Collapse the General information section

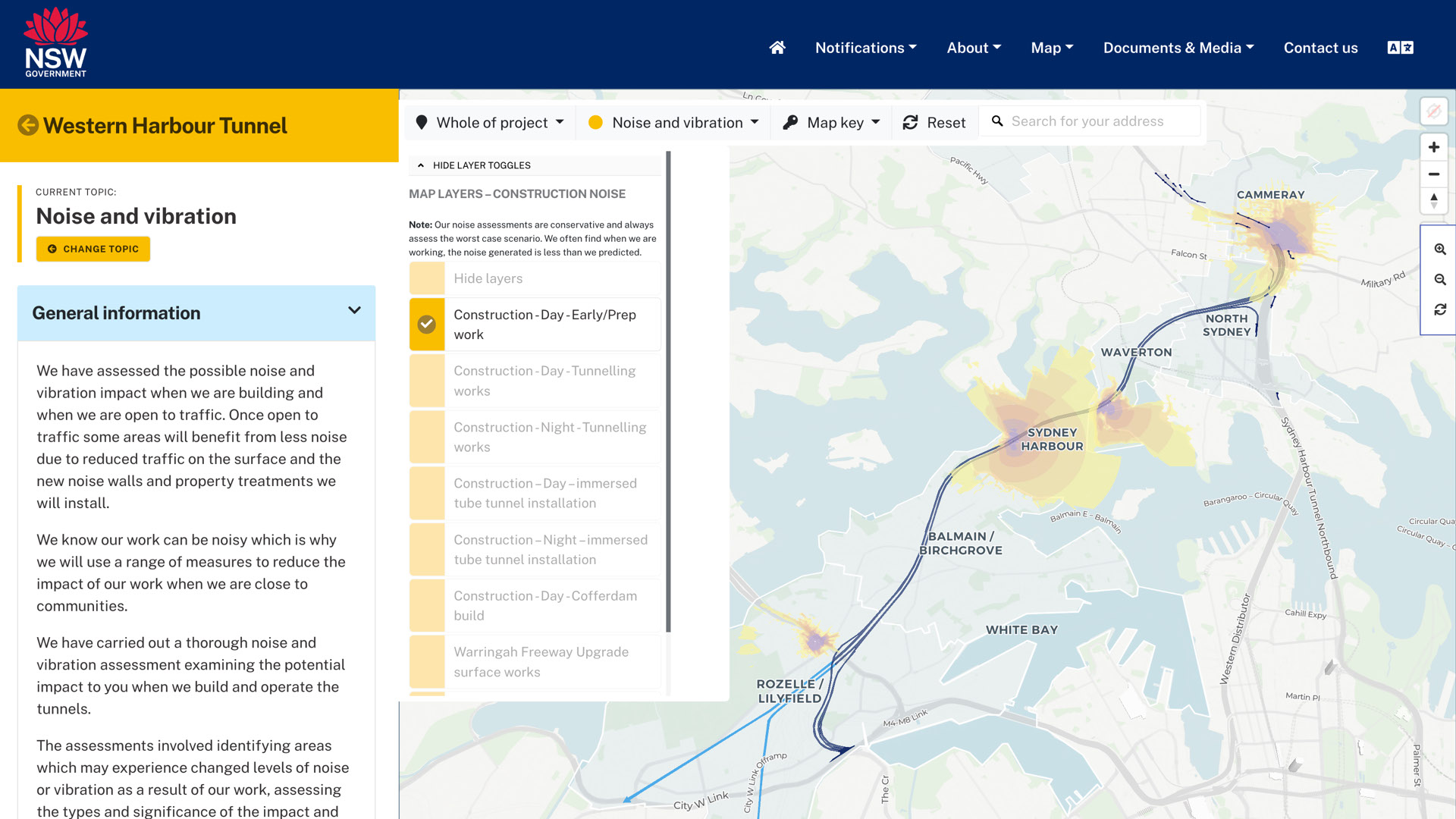pos(353,311)
